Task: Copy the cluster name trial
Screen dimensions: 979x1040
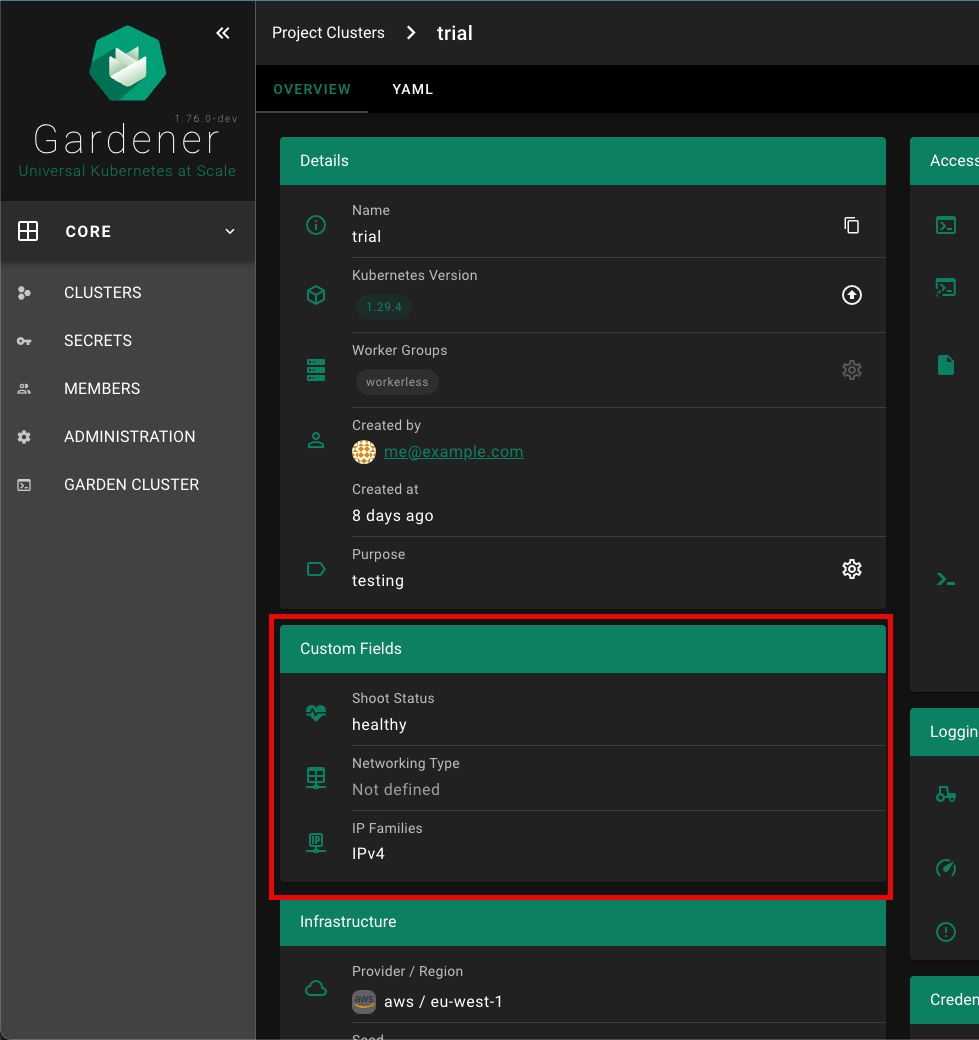Action: coord(851,225)
